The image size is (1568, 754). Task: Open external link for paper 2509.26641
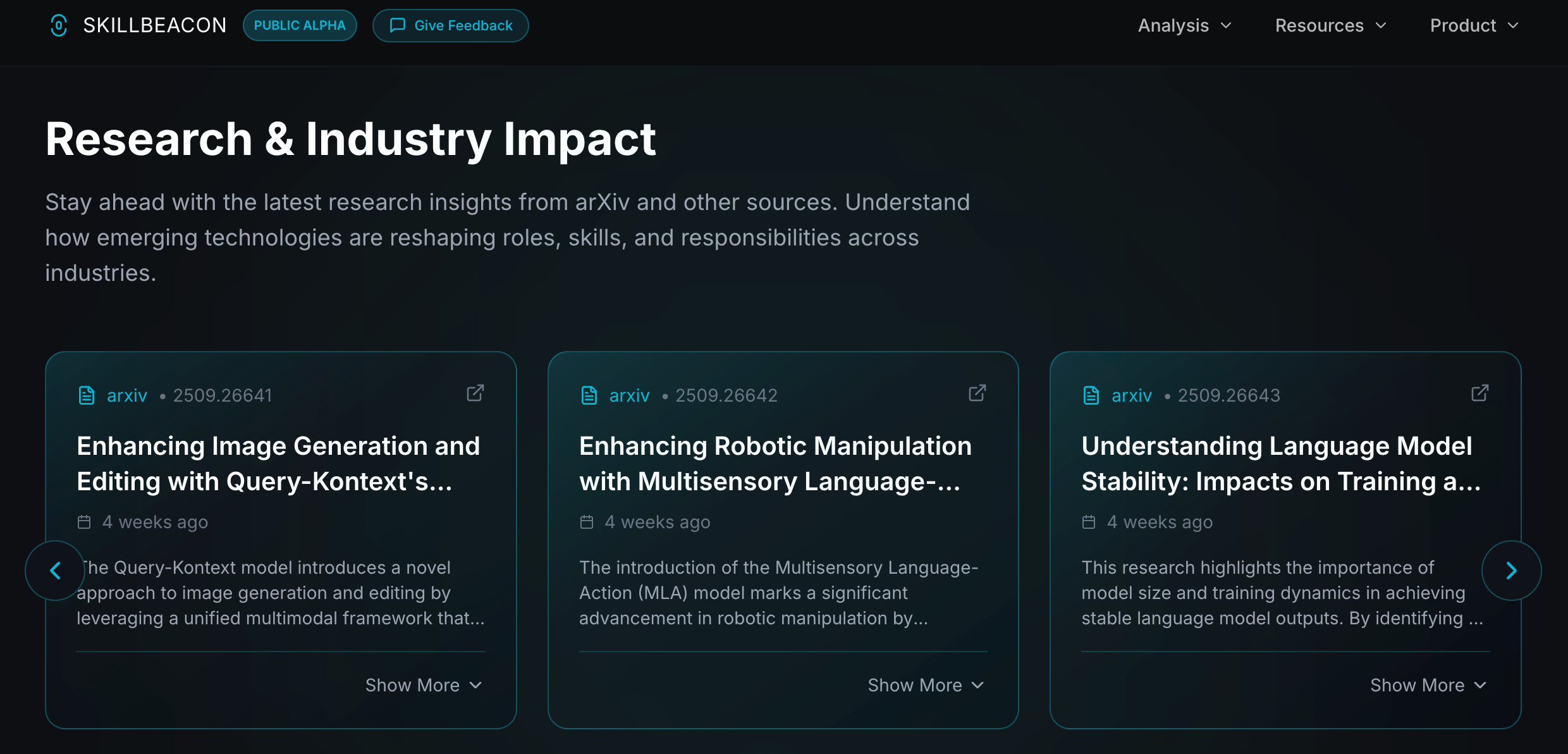click(x=475, y=393)
